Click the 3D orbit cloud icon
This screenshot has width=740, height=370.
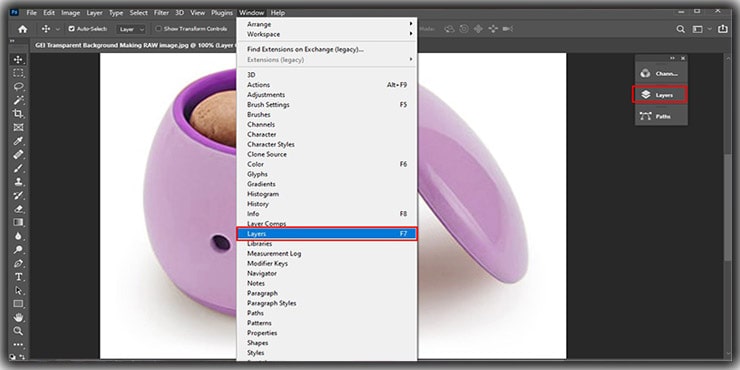[x=449, y=29]
